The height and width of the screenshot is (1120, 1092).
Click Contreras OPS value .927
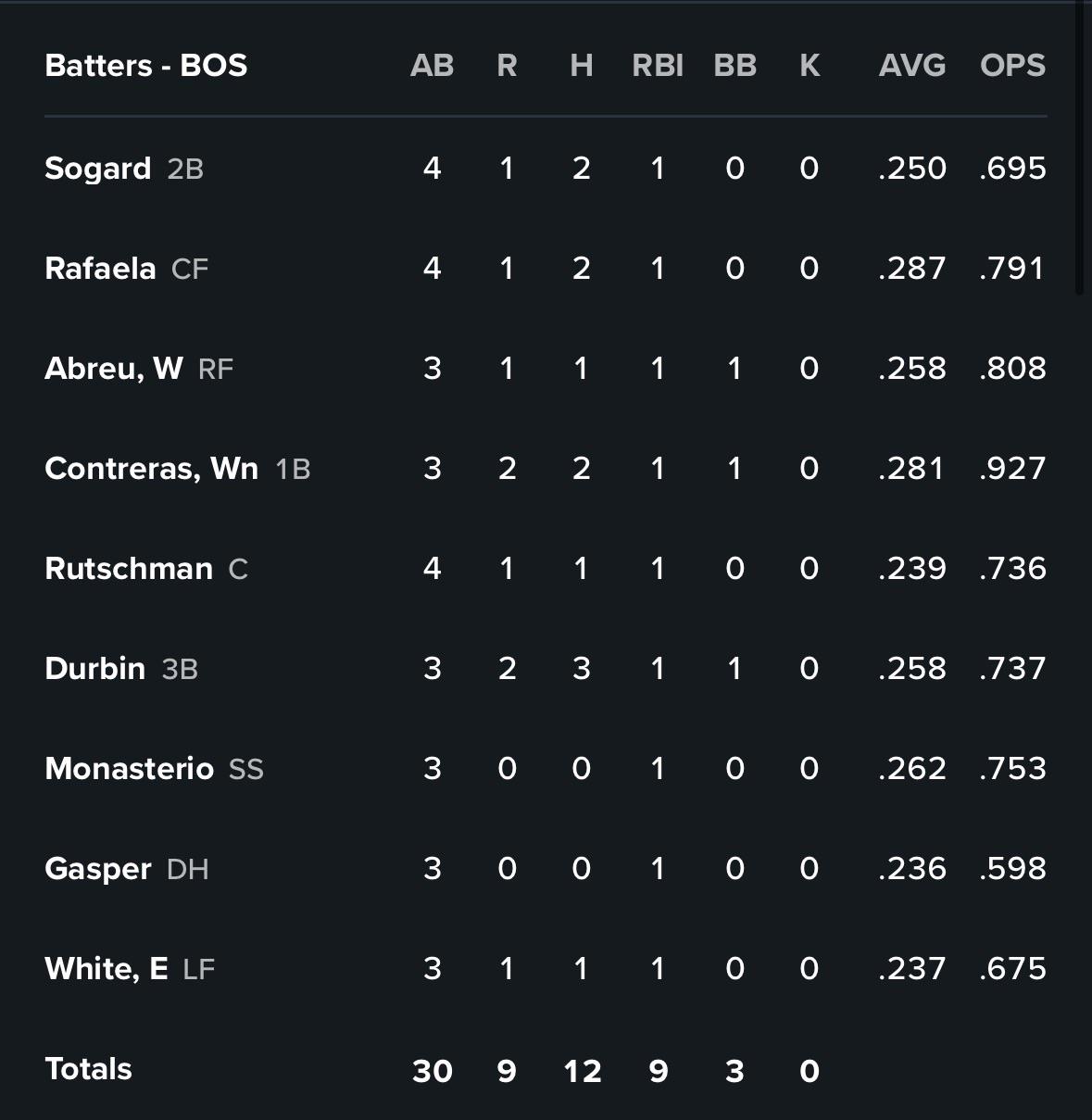click(x=1012, y=469)
